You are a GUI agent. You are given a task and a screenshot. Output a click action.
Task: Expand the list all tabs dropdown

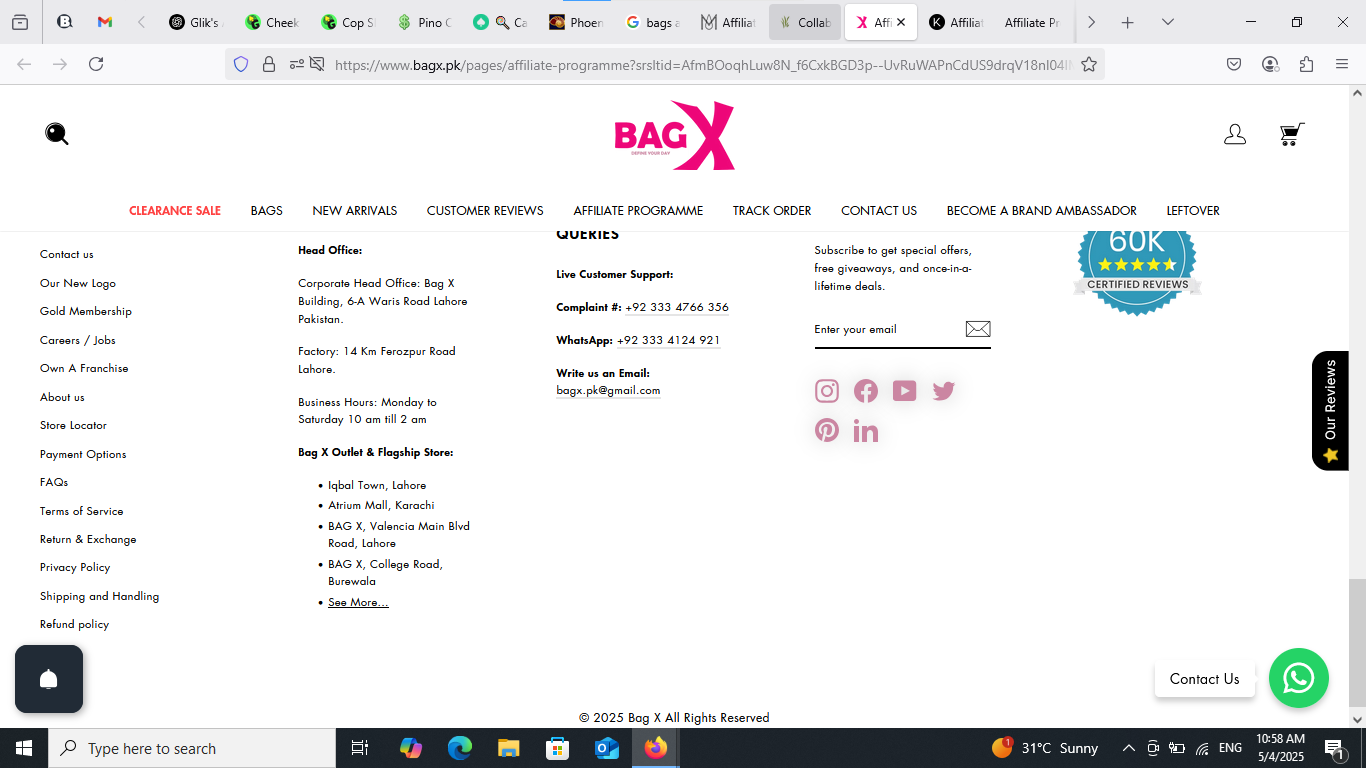click(x=1167, y=22)
